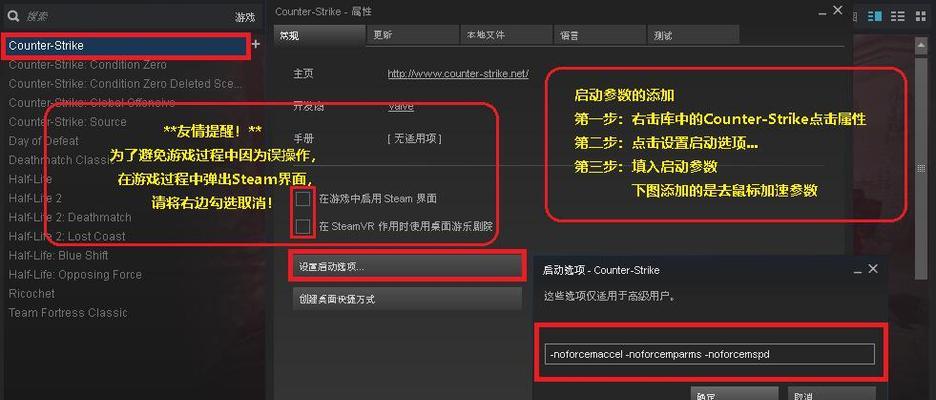Open the counter-strike.net homepage link
The width and height of the screenshot is (936, 400).
458,74
